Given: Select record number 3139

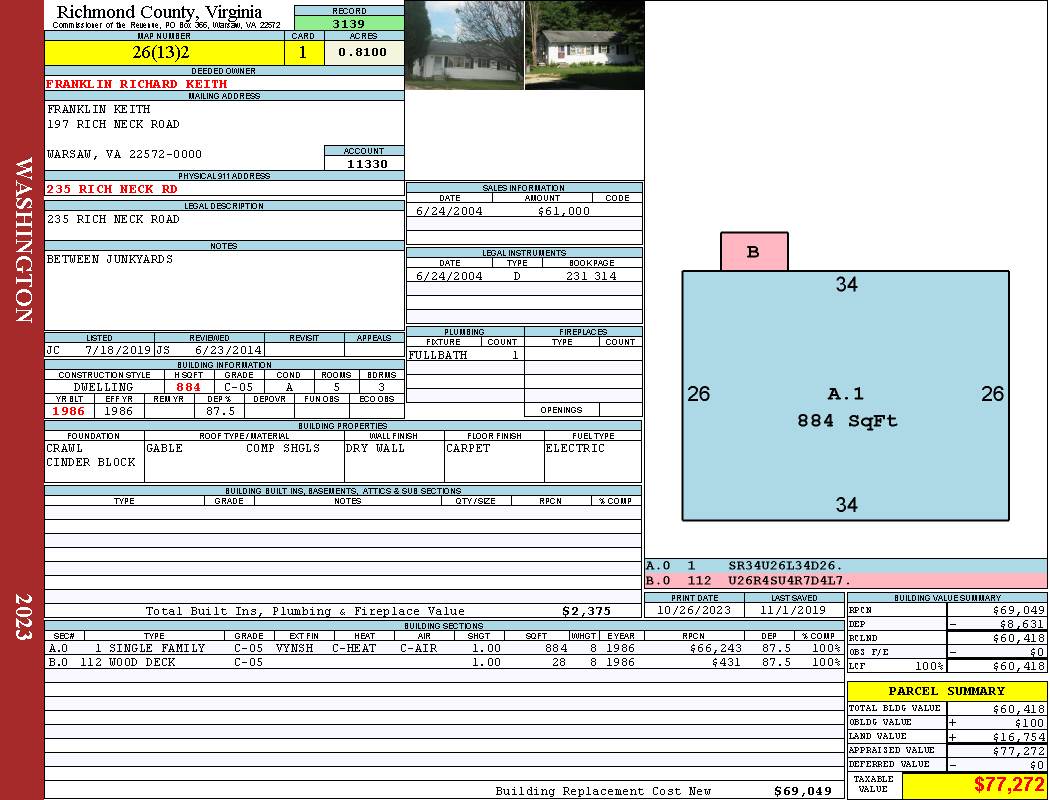Looking at the screenshot, I should click(x=349, y=24).
